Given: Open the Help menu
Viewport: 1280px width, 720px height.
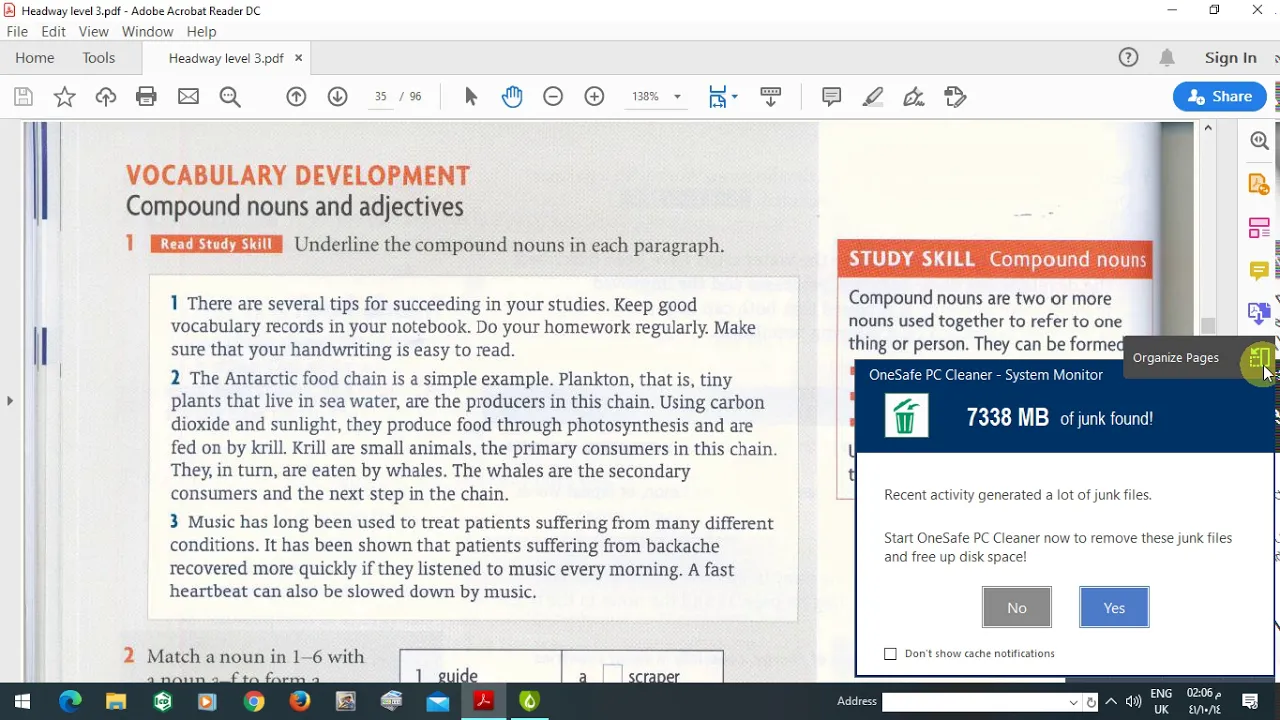Looking at the screenshot, I should coord(201,32).
